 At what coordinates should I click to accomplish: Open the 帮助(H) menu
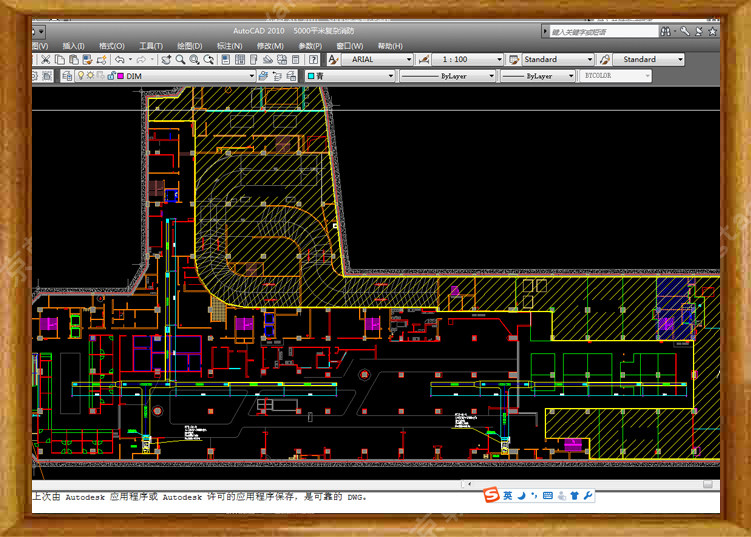(x=390, y=46)
